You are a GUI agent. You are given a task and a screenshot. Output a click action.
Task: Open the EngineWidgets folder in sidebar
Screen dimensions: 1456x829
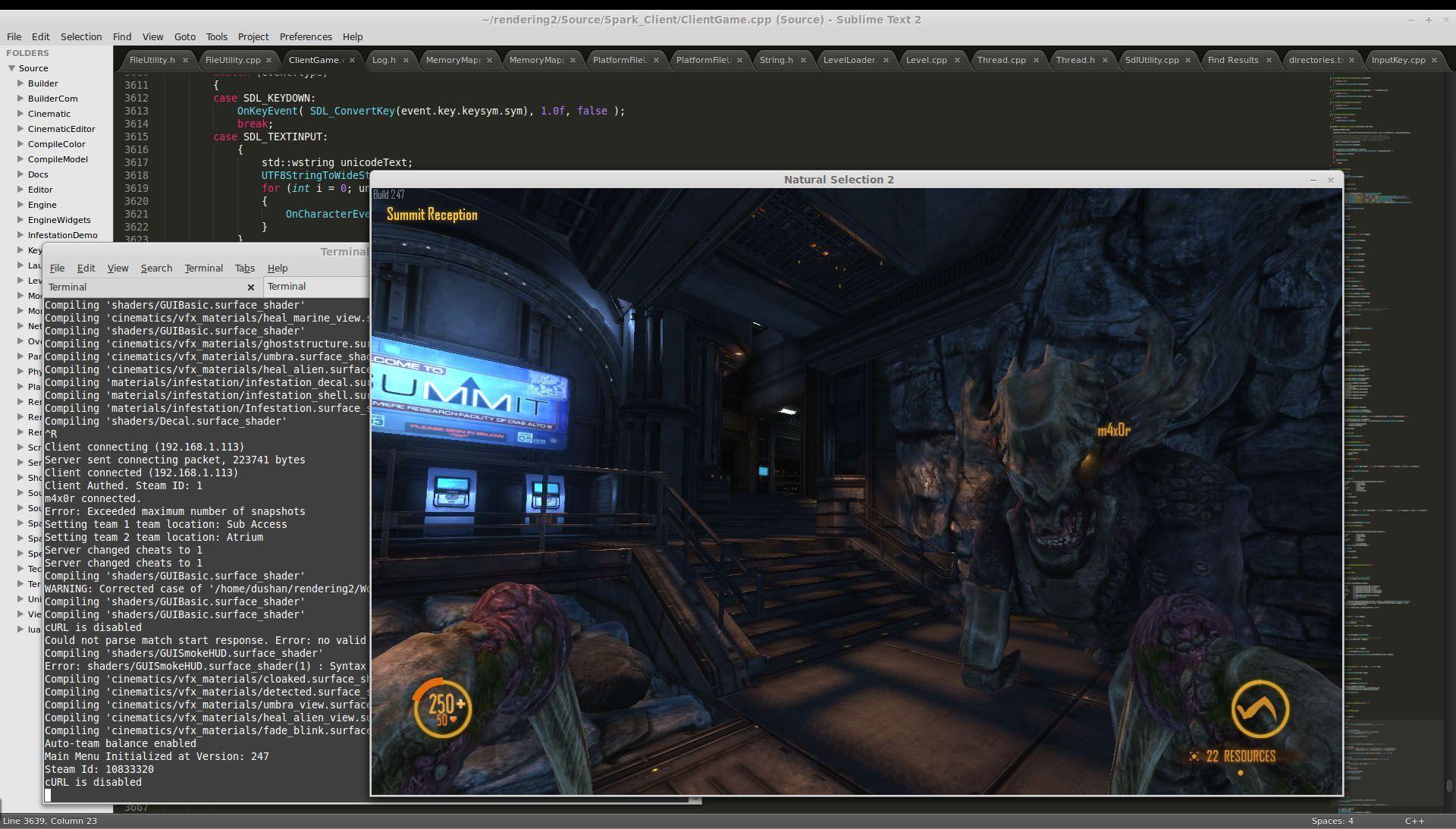59,220
